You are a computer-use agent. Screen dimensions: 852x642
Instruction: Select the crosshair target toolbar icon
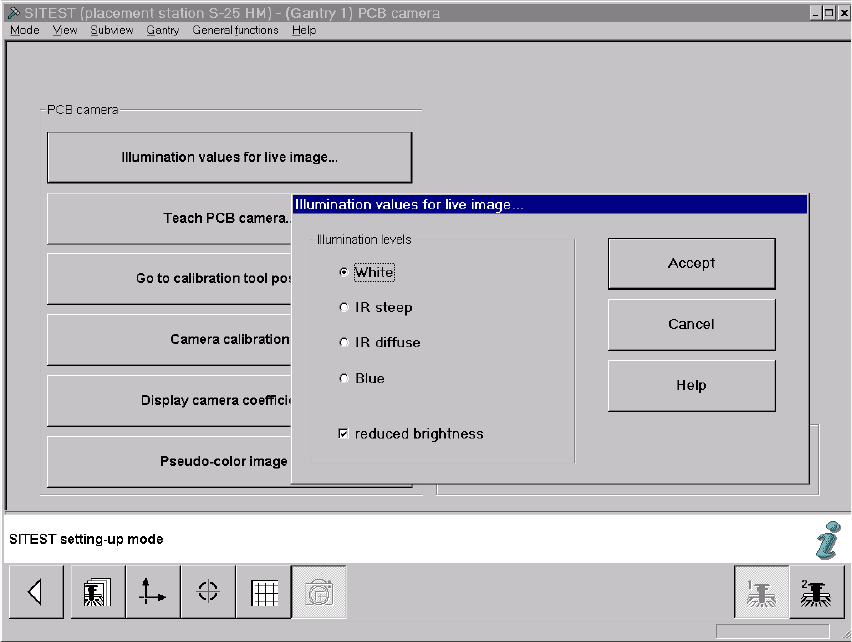coord(208,591)
